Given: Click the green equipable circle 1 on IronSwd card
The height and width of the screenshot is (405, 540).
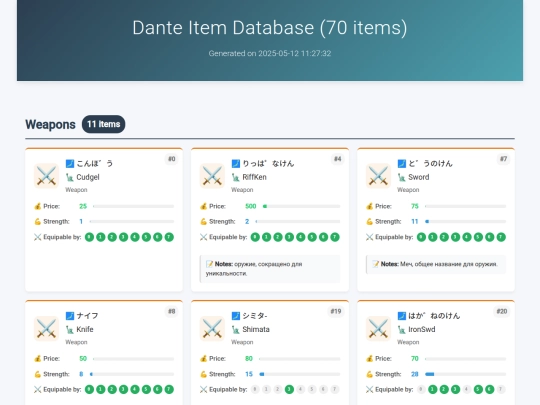Looking at the screenshot, I should [x=433, y=390].
